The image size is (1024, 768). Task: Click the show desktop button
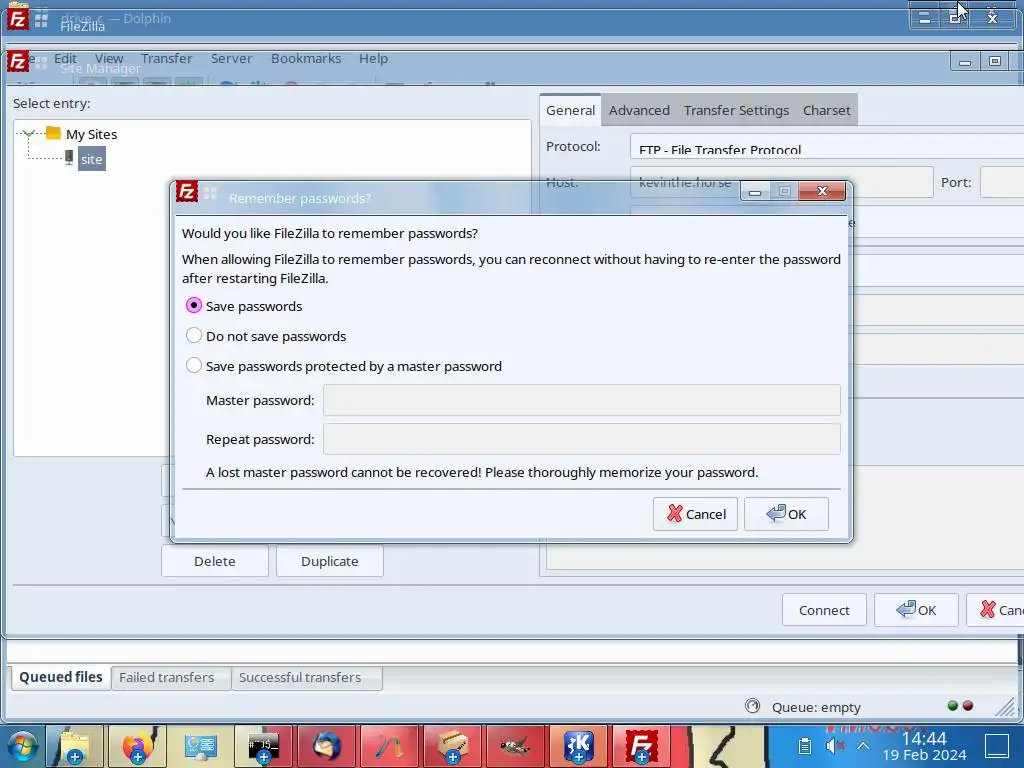pyautogui.click(x=997, y=745)
